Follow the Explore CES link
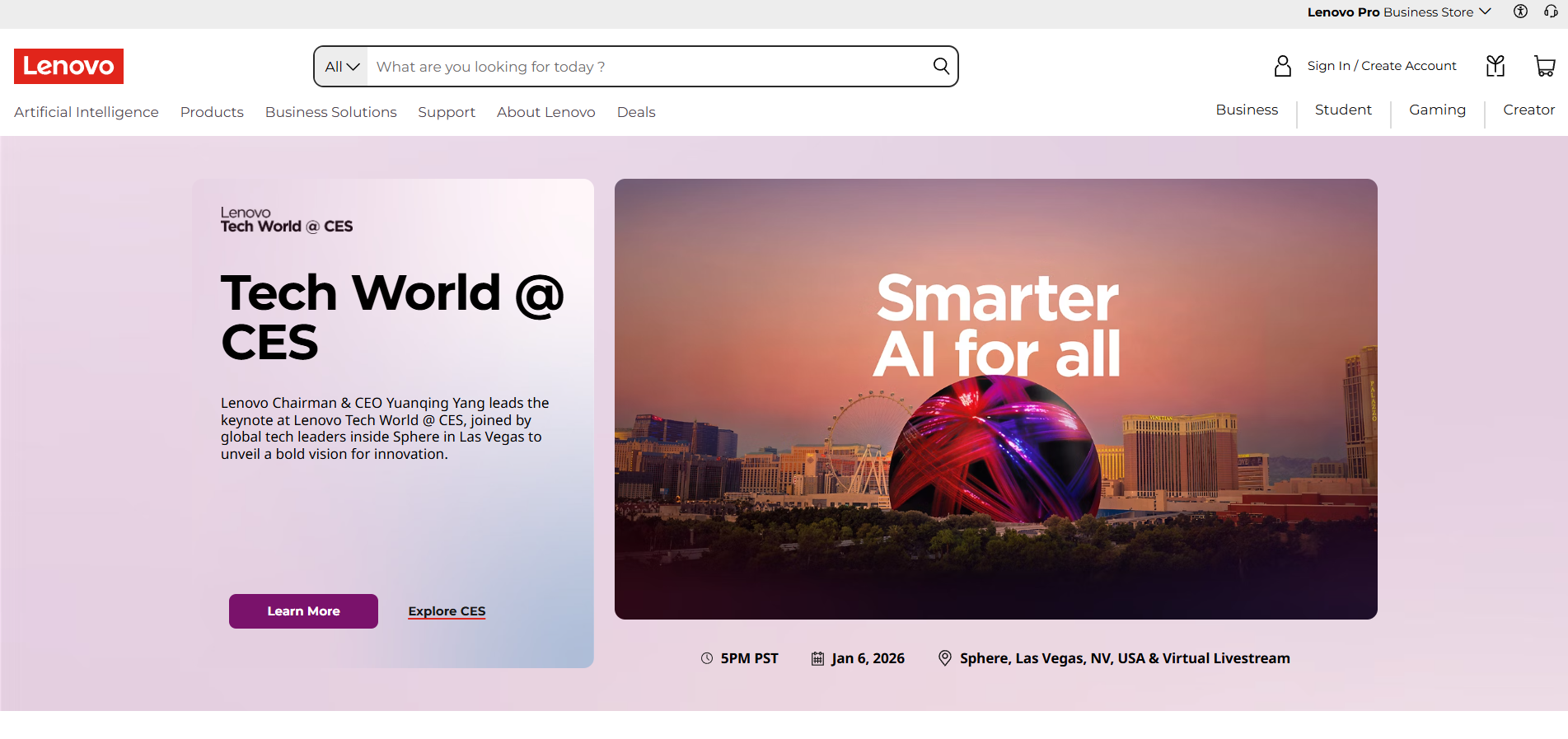 pos(447,611)
